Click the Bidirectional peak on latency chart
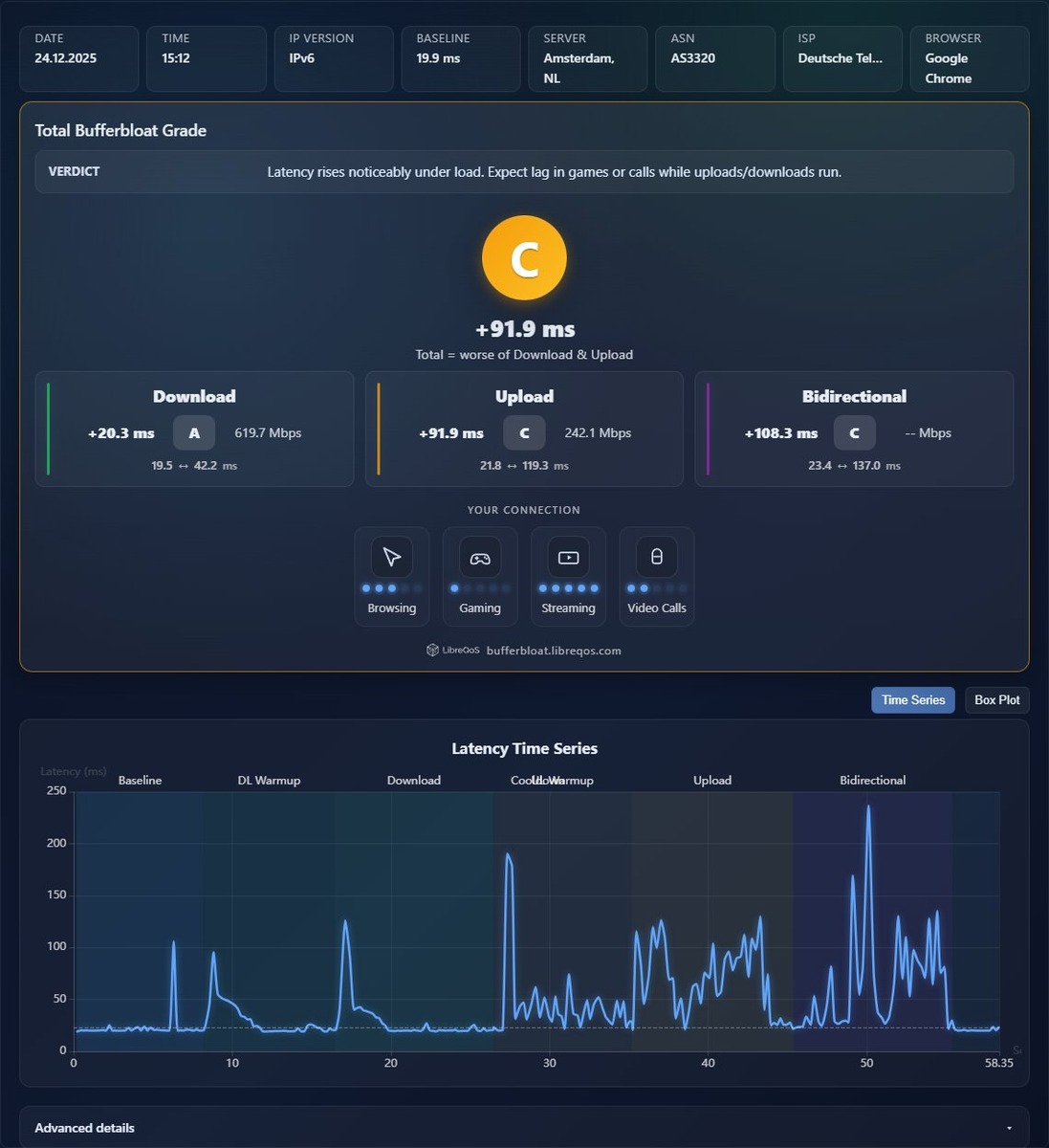The width and height of the screenshot is (1049, 1148). 868,806
